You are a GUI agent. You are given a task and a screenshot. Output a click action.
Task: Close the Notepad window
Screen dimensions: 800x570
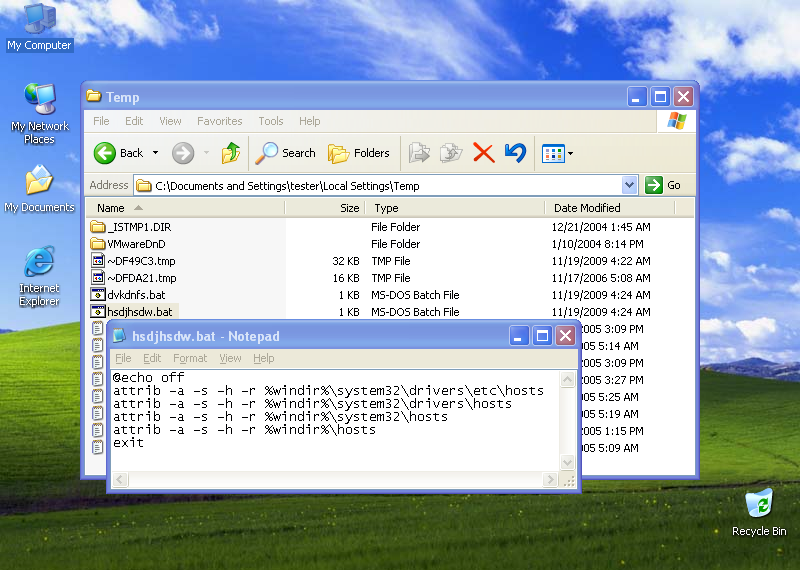coord(565,336)
